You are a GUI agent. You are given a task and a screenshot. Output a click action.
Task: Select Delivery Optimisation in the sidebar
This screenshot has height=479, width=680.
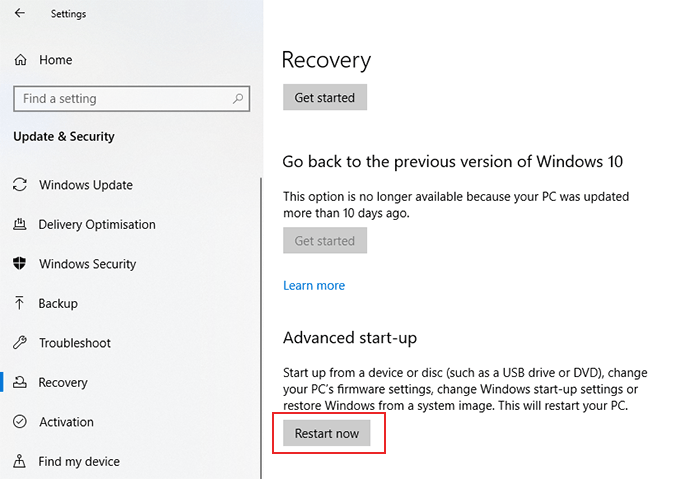click(97, 225)
